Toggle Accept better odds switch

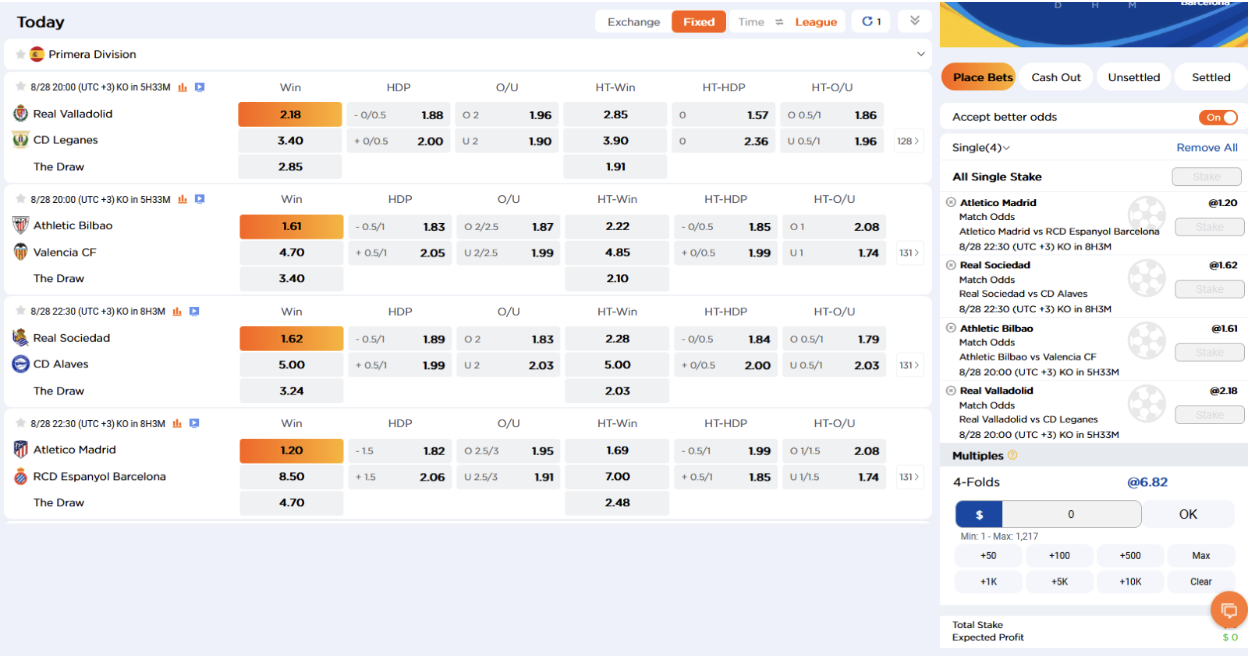pos(1218,118)
